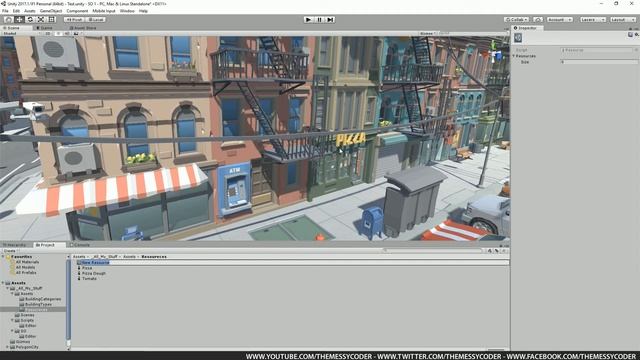The height and width of the screenshot is (360, 640).
Task: Select the Scale tool
Action: tap(41, 19)
